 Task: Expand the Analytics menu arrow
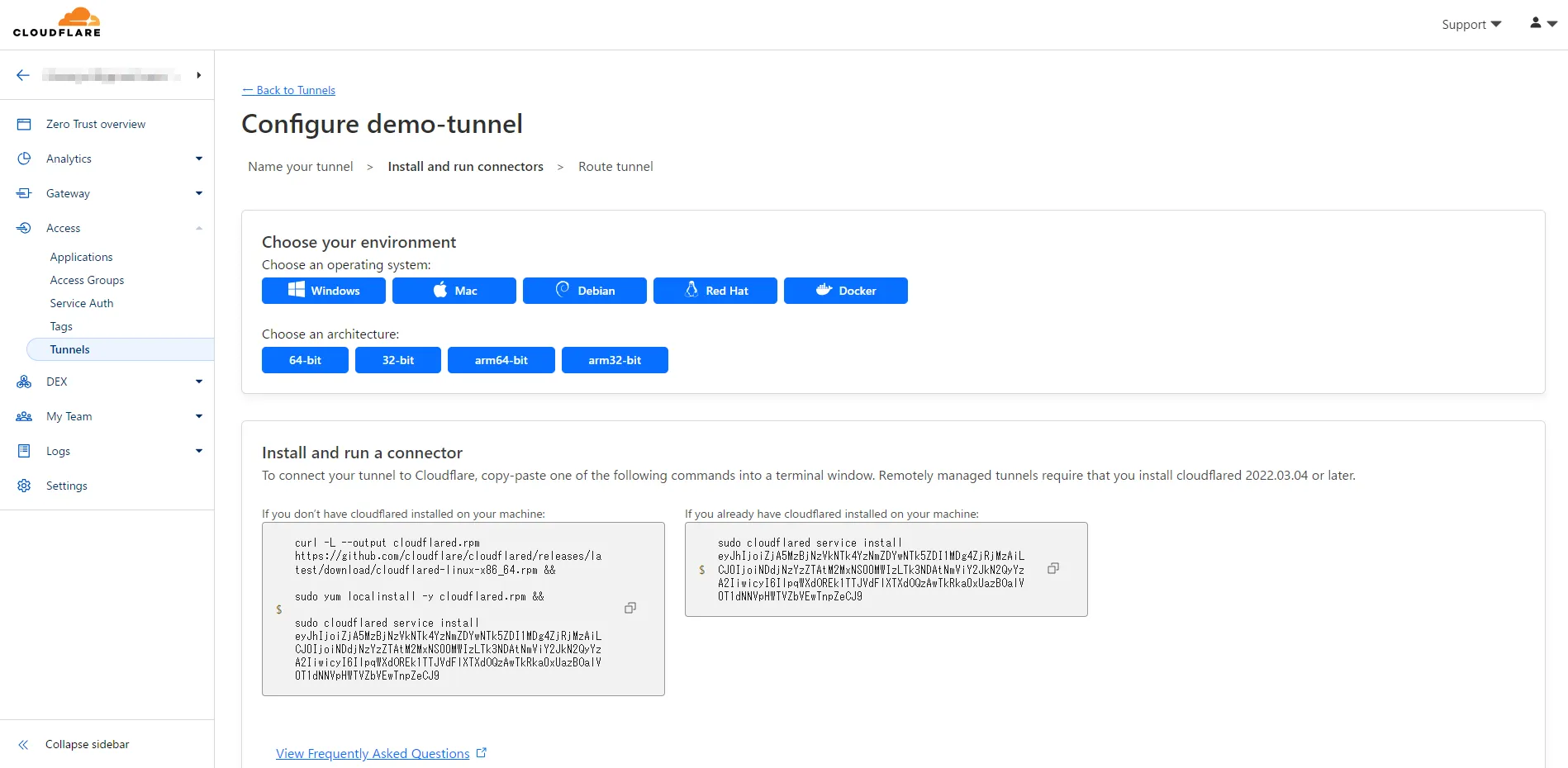point(198,159)
